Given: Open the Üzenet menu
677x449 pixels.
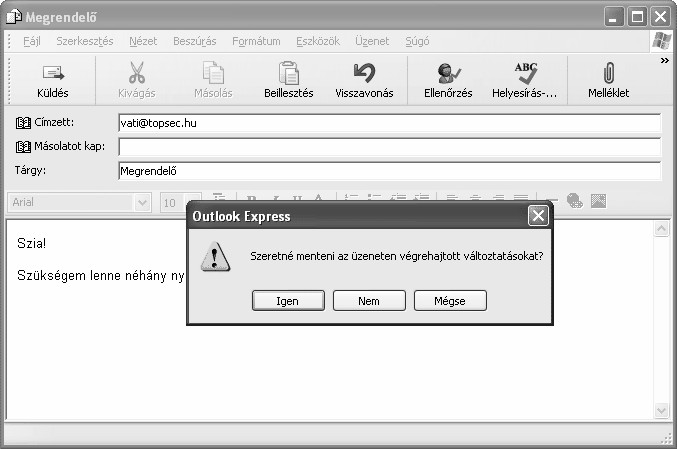Looking at the screenshot, I should pos(372,41).
